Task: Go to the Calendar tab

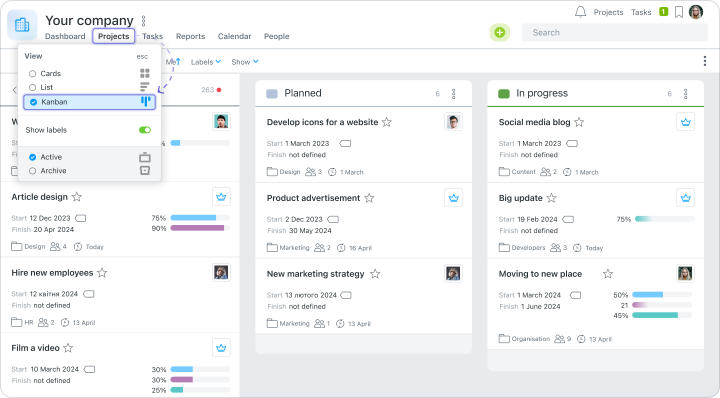Action: [235, 36]
